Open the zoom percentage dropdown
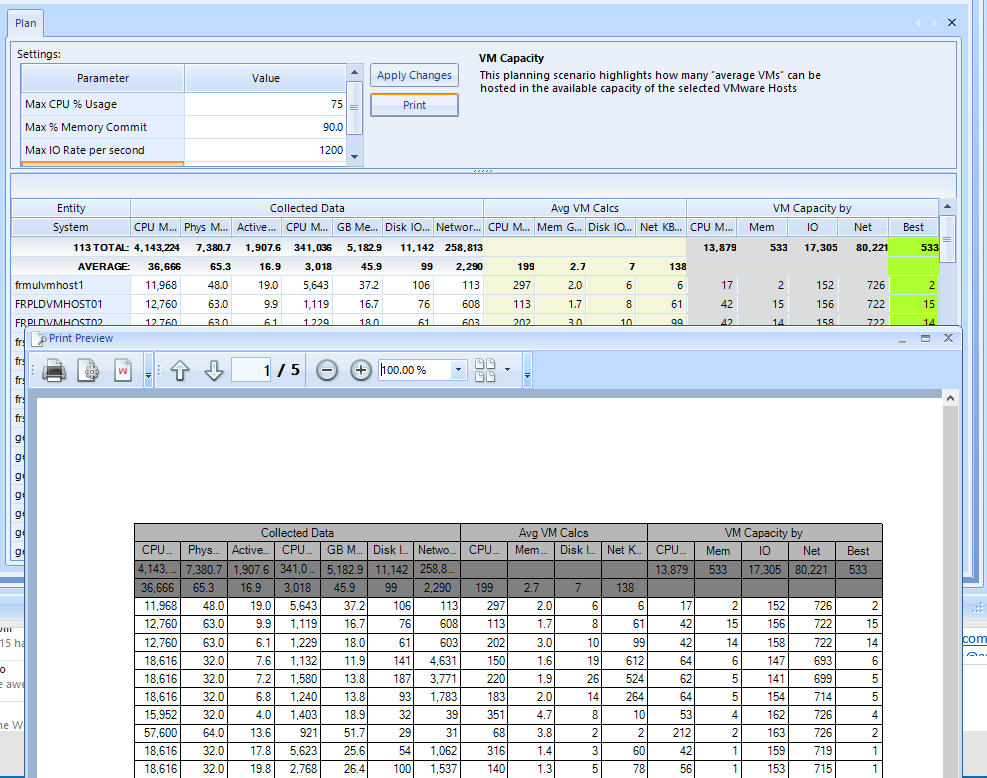Image resolution: width=987 pixels, height=778 pixels. click(458, 370)
